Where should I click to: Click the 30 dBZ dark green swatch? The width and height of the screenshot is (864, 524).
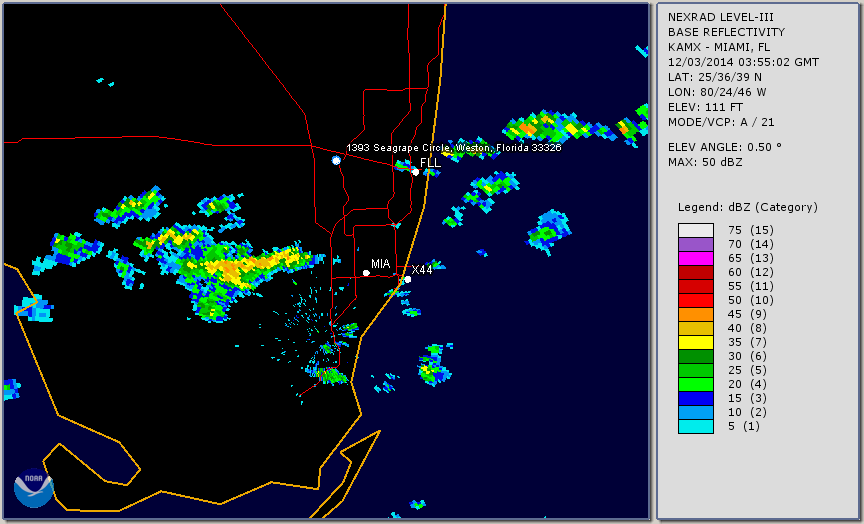tap(695, 356)
